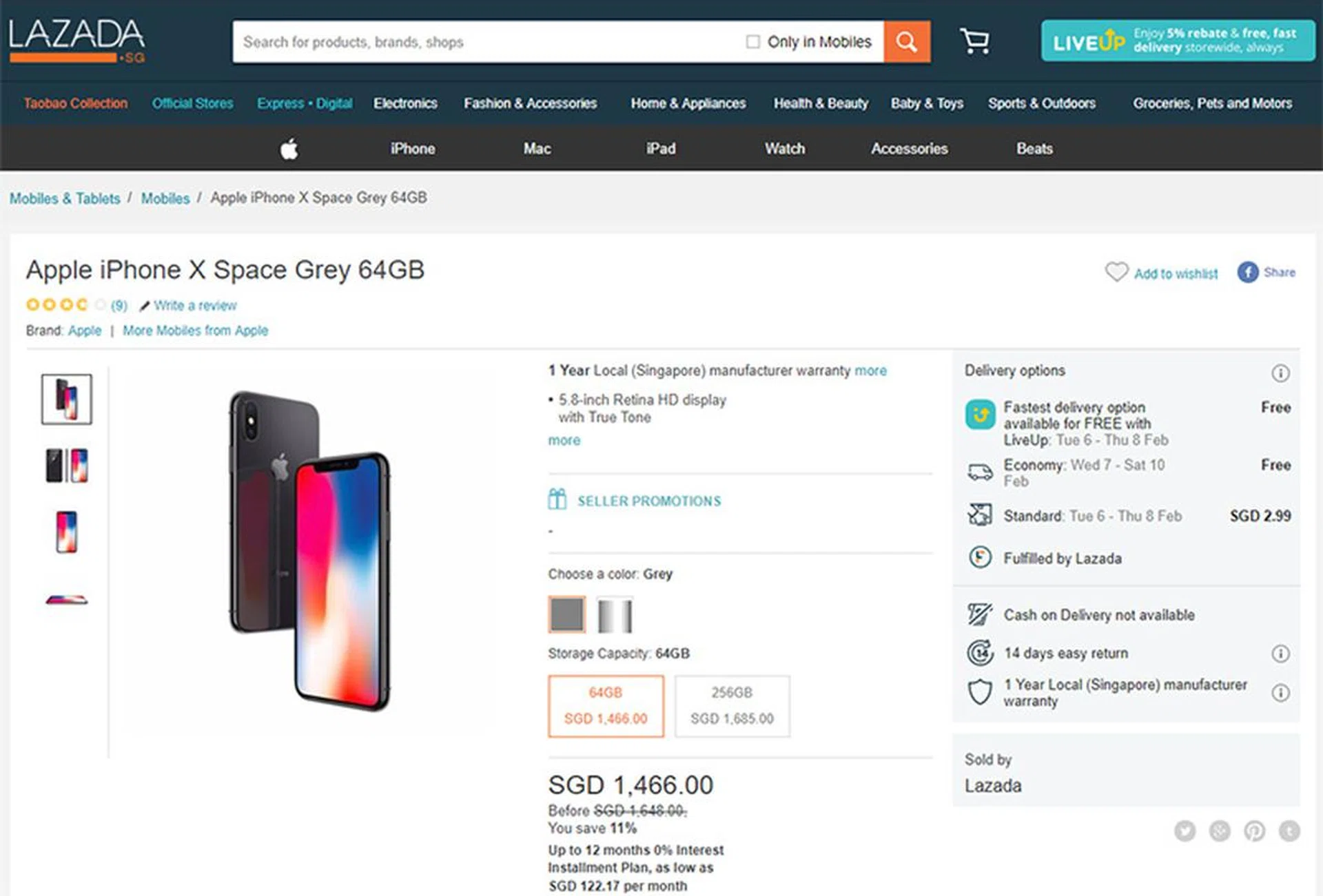Image resolution: width=1323 pixels, height=896 pixels.
Task: Choose the silver color swatch
Action: 614,615
